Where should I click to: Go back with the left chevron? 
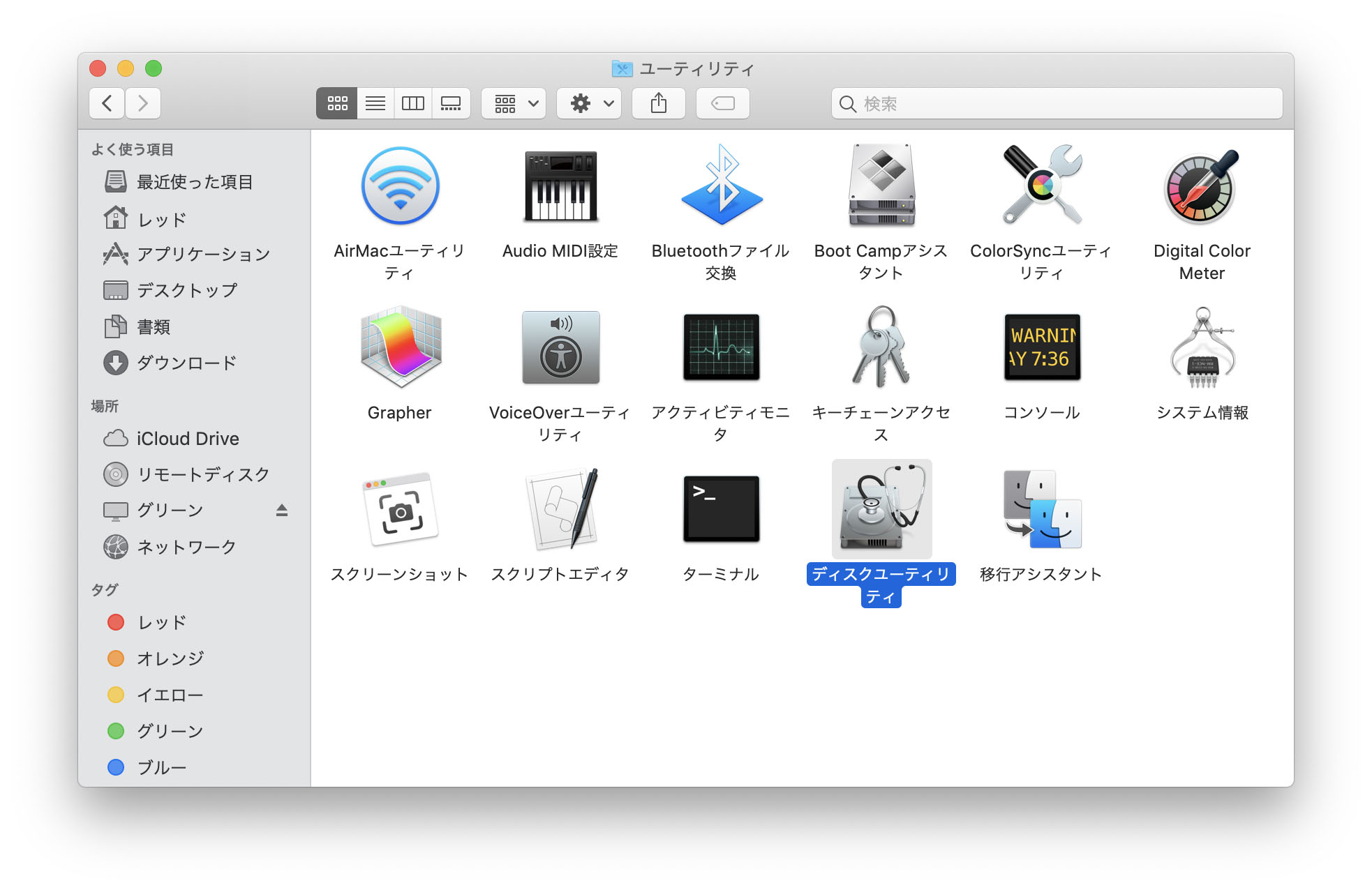coord(107,103)
